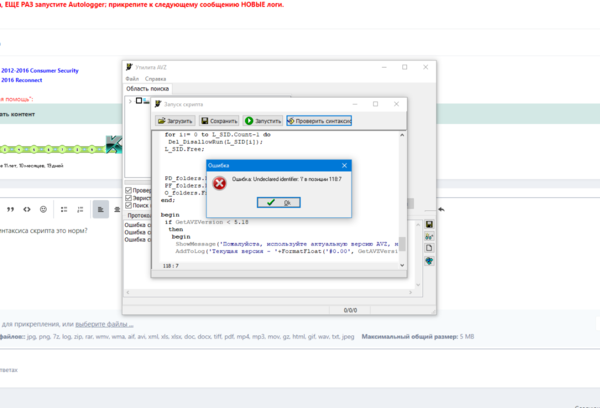Image resolution: width=600 pixels, height=408 pixels.
Task: Click the script editor scrollbar thumb
Action: [402, 244]
